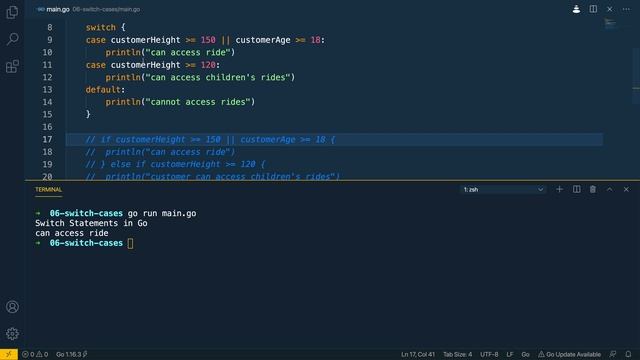Click 'can access ride' terminal output line
This screenshot has height=360, width=640.
coord(71,233)
